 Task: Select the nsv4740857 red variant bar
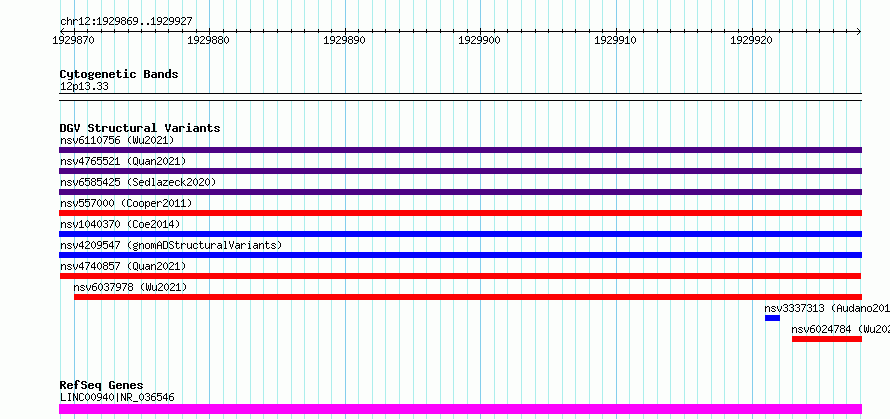tap(460, 276)
